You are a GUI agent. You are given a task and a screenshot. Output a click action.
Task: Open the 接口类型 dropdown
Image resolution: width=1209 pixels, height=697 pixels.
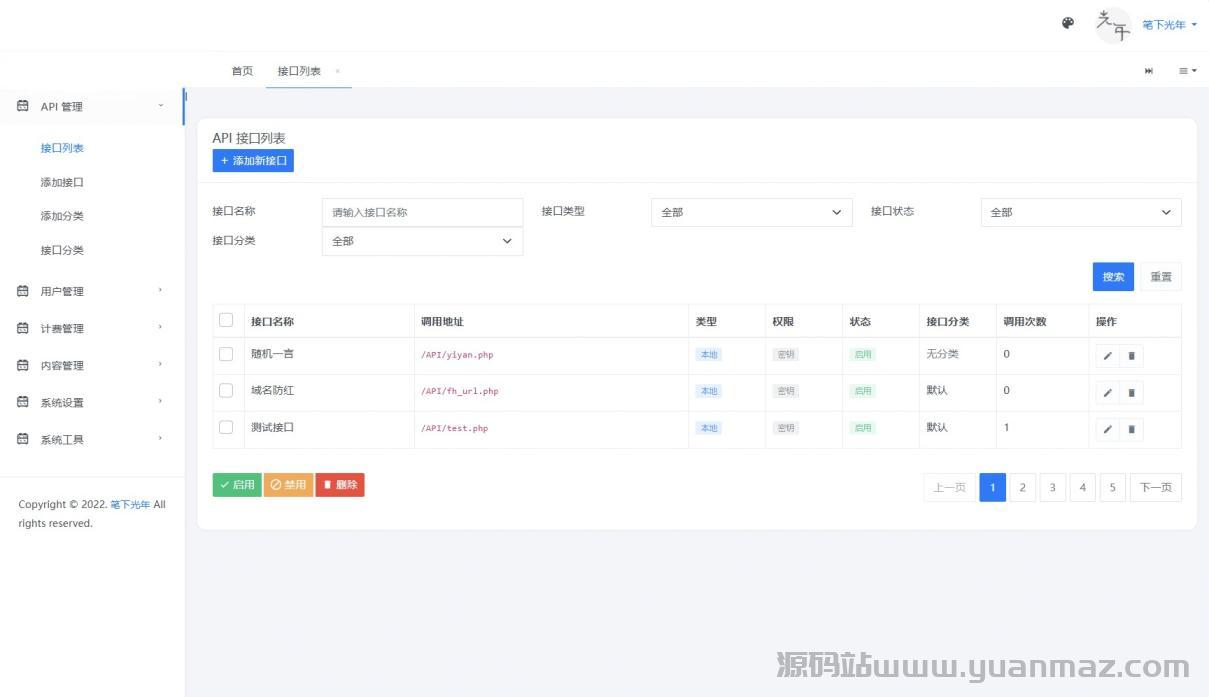(752, 212)
